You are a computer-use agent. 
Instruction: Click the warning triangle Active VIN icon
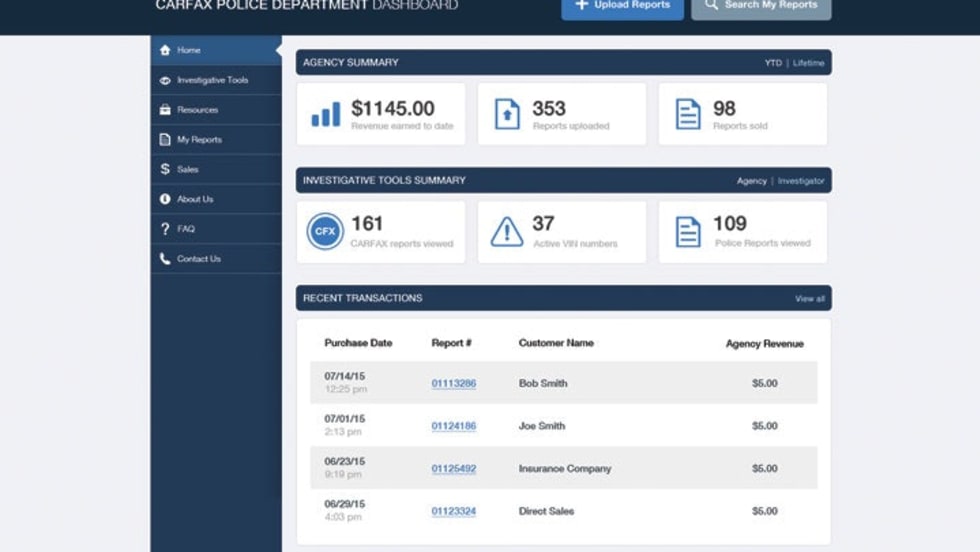507,233
